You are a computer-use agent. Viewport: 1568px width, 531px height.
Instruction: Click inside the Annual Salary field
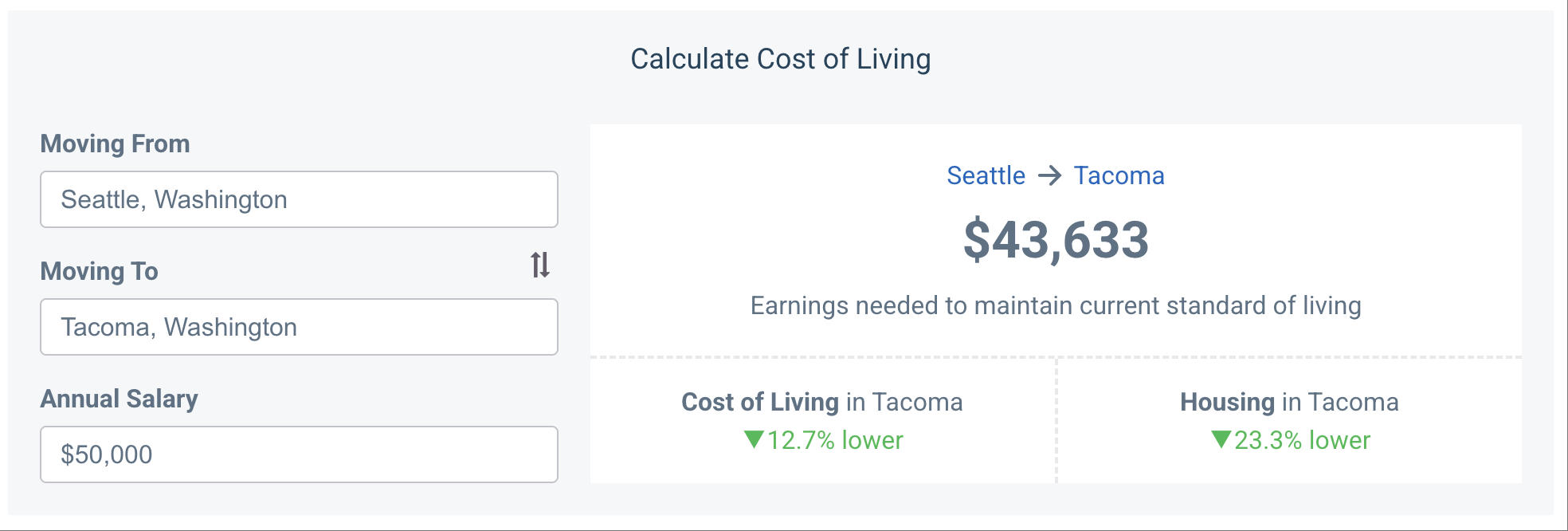click(299, 454)
